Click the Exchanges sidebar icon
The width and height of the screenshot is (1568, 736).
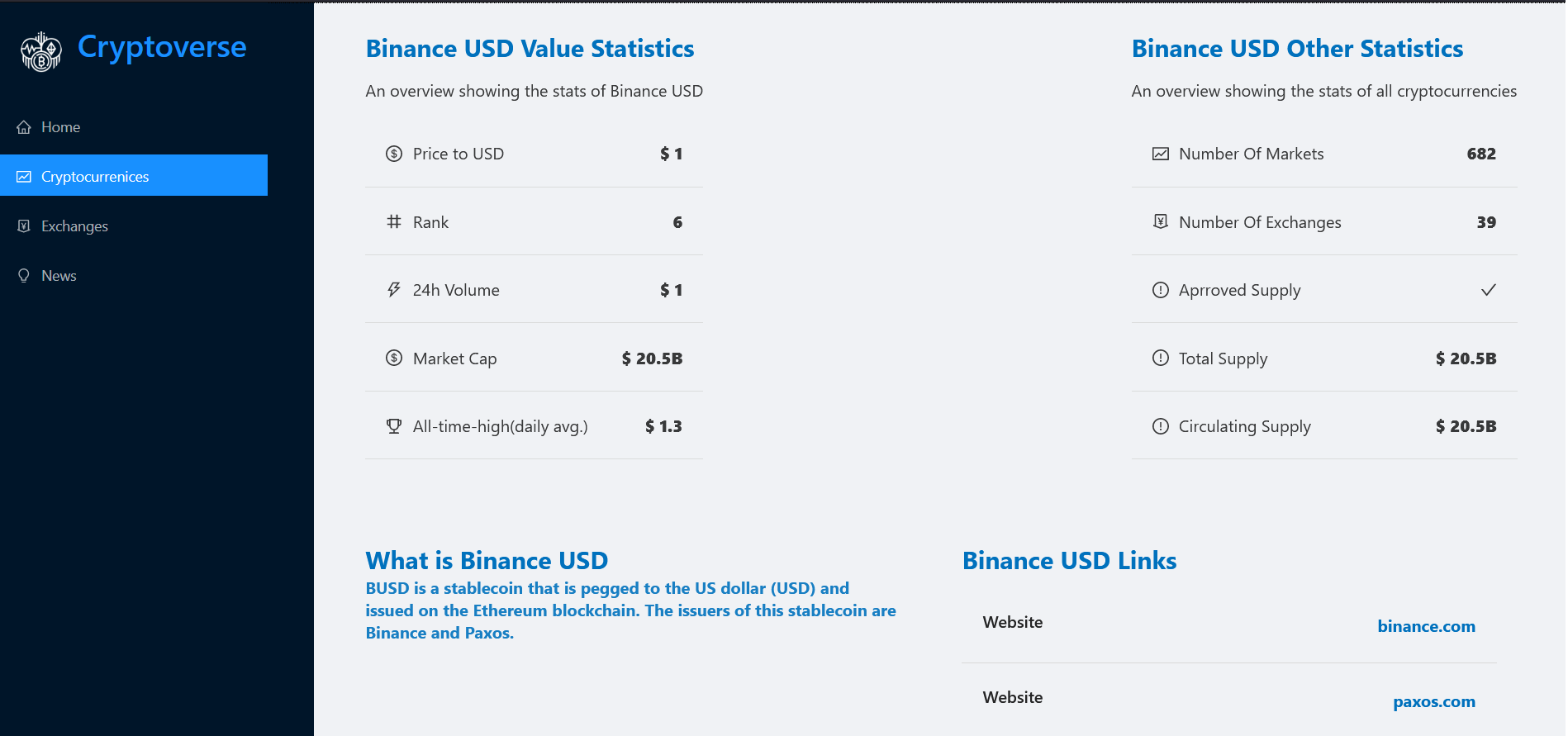tap(24, 226)
